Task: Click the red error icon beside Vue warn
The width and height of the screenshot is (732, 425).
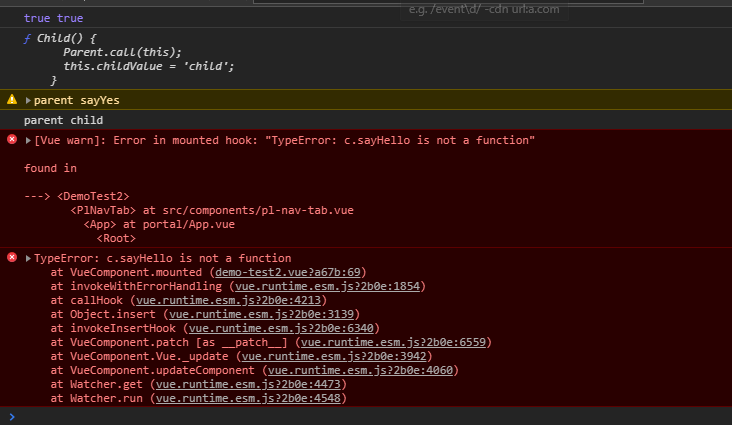Action: [x=12, y=139]
